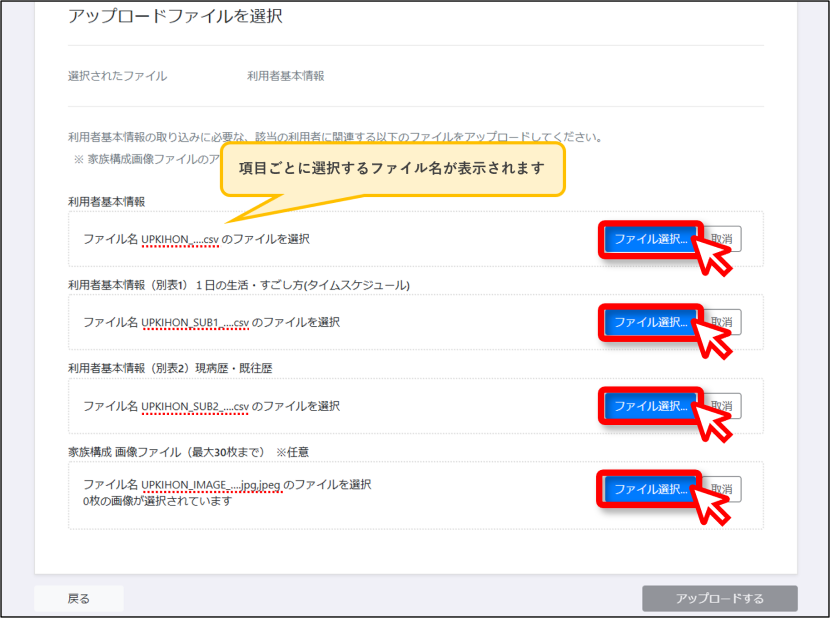Click the 0枚の画像が選択されています status text

(157, 501)
